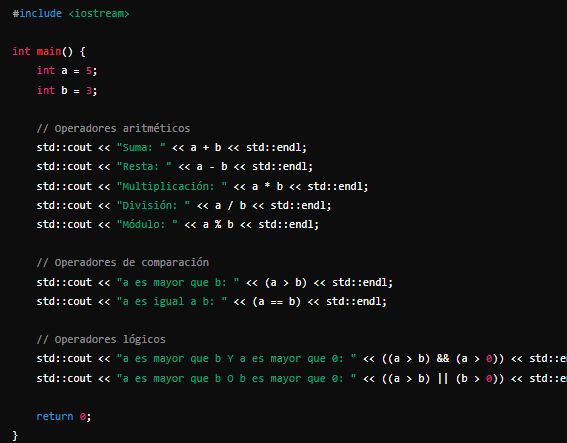Click the "Módulo: " string literal
This screenshot has height=443, width=567.
(147, 225)
